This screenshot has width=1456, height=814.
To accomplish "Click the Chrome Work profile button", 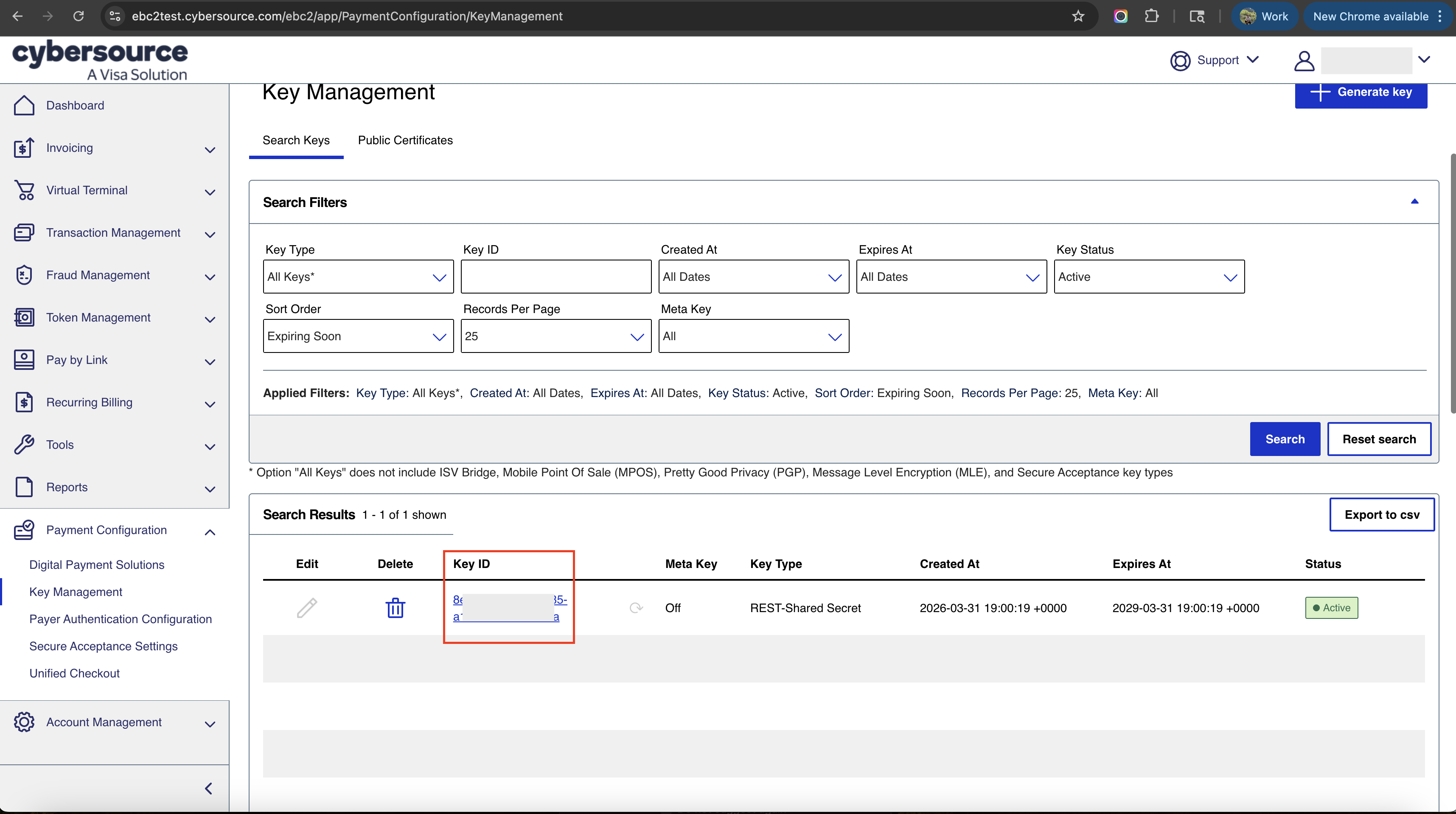I will click(x=1264, y=16).
